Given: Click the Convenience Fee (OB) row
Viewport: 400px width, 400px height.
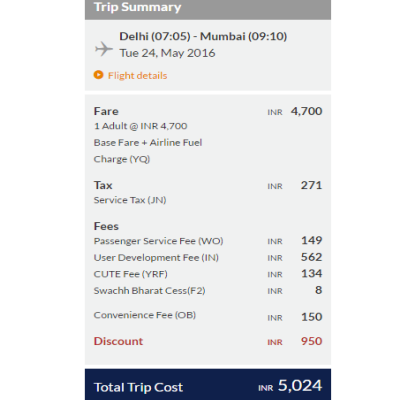Looking at the screenshot, I should click(x=208, y=316).
